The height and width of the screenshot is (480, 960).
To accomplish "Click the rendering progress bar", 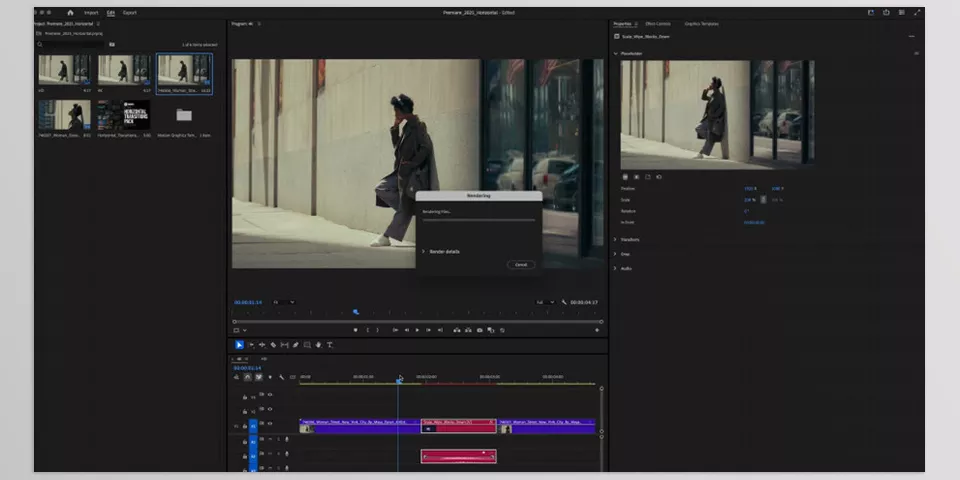I will (479, 219).
